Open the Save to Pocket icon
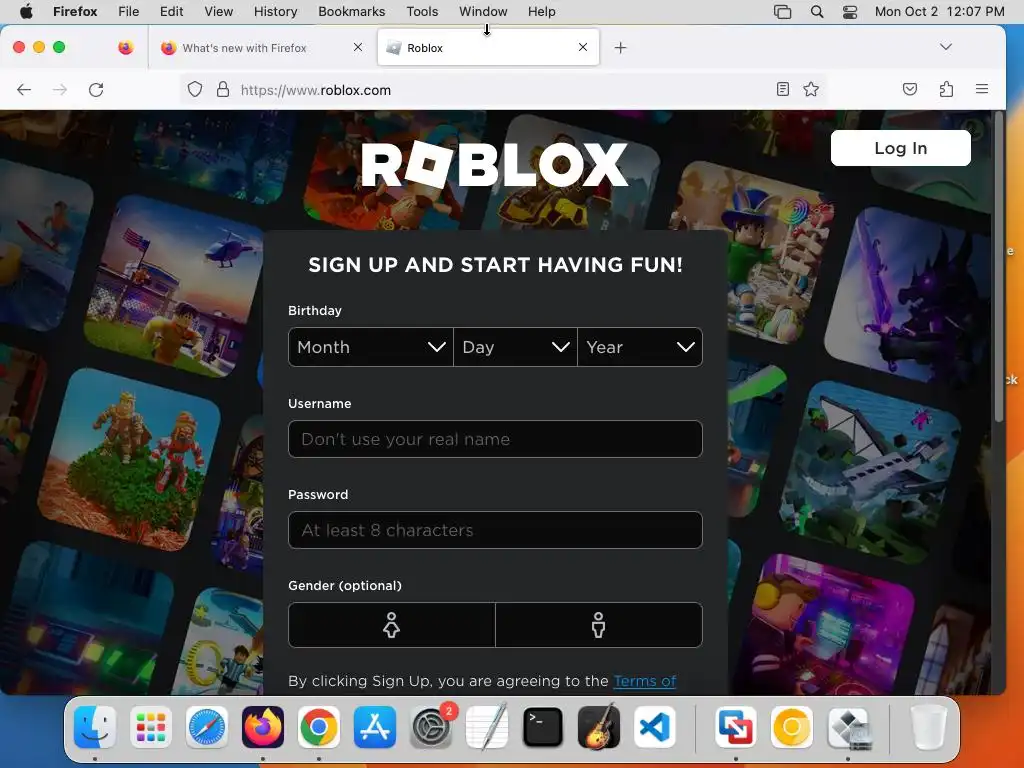The height and width of the screenshot is (768, 1024). pyautogui.click(x=910, y=89)
